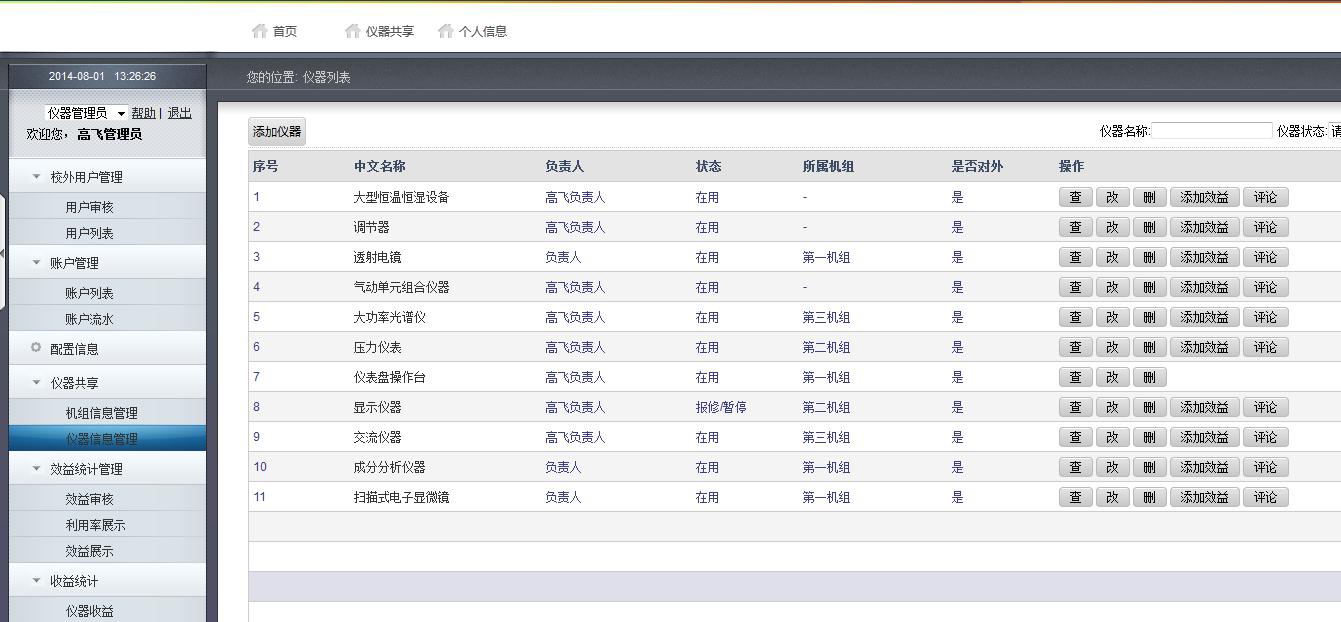
Task: Click the 帮助 help link
Action: (x=143, y=113)
